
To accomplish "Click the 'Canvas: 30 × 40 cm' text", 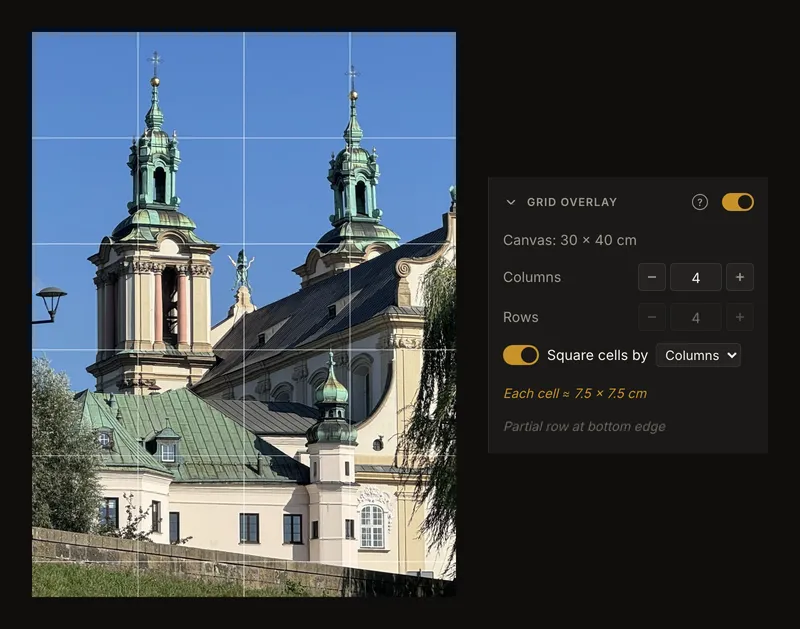I will coord(569,240).
